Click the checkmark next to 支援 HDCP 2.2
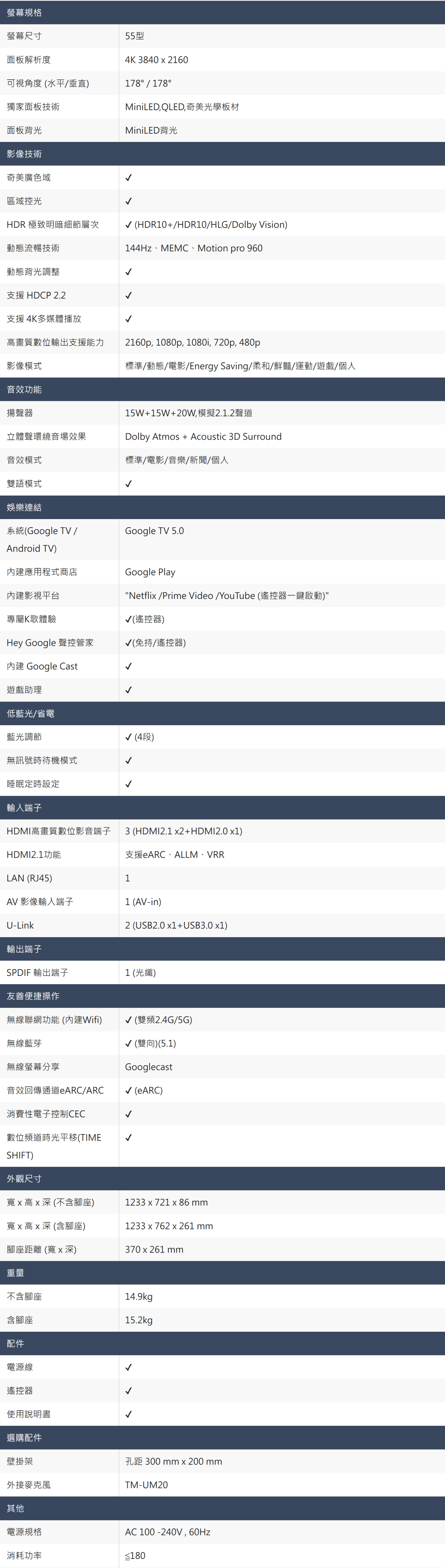This screenshot has width=445, height=1568. (128, 296)
